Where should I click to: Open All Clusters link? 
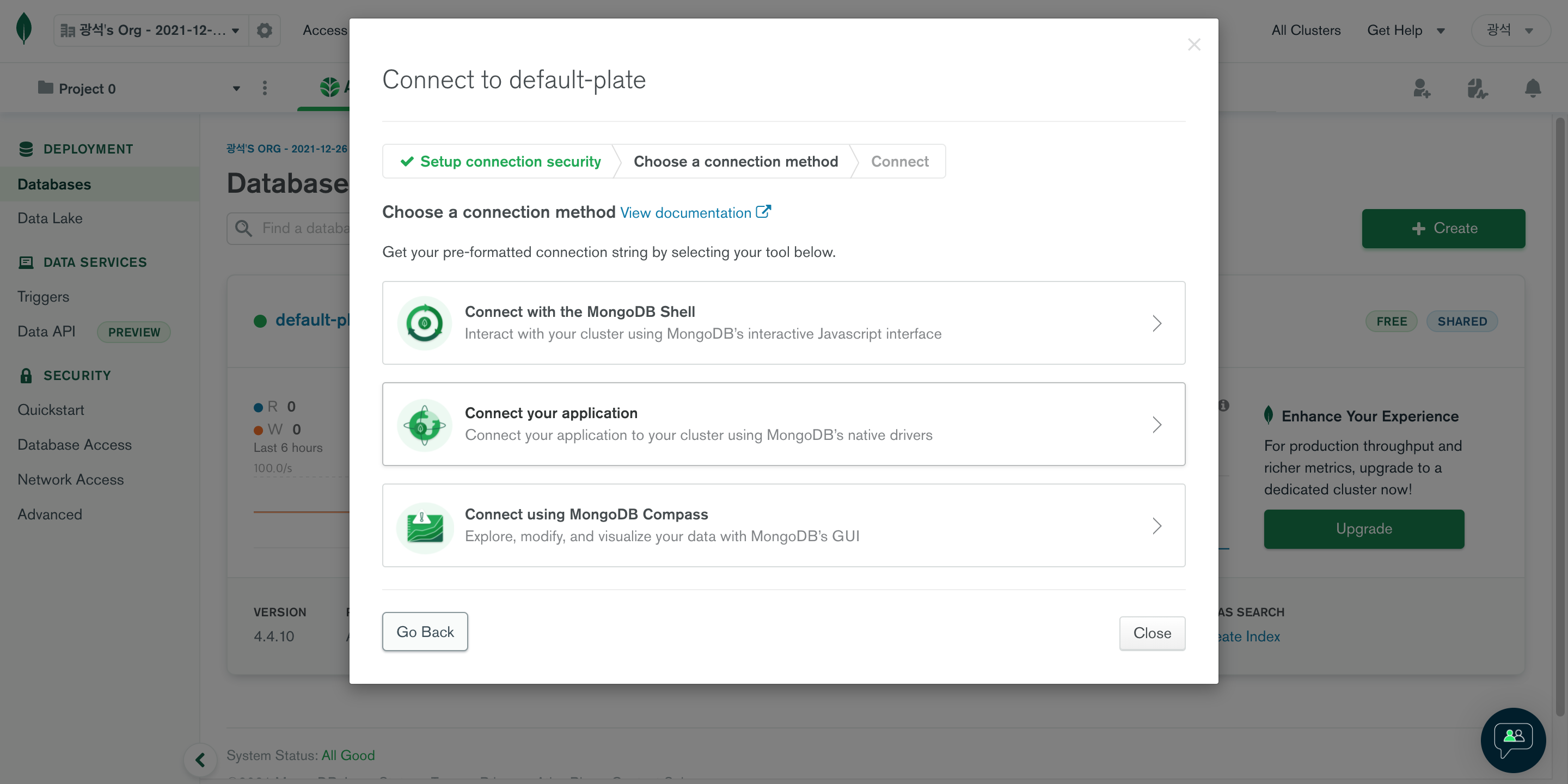coord(1306,30)
